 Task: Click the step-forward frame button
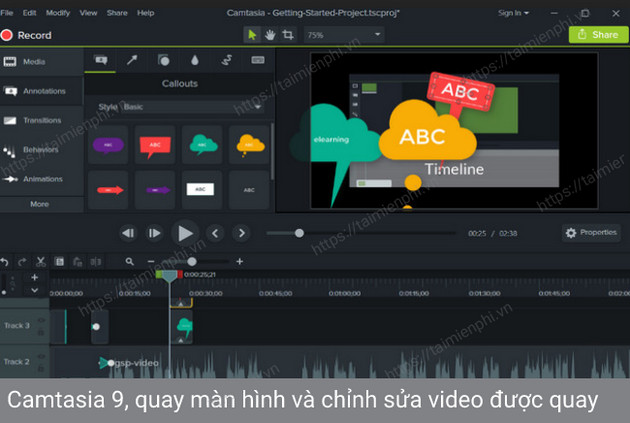[154, 233]
